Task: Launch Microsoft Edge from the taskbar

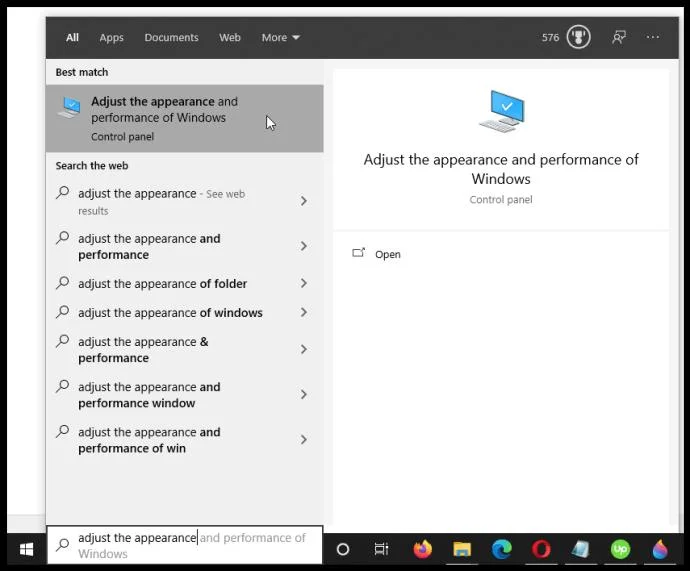Action: click(x=502, y=549)
